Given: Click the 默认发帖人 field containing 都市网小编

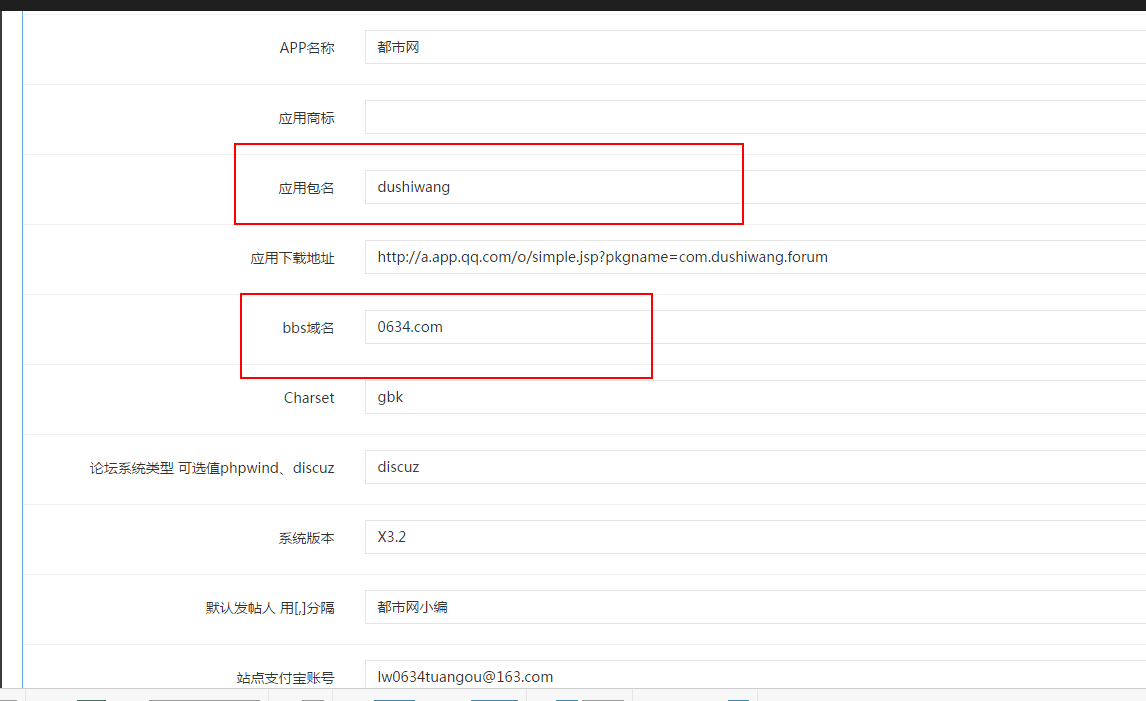Looking at the screenshot, I should 755,607.
